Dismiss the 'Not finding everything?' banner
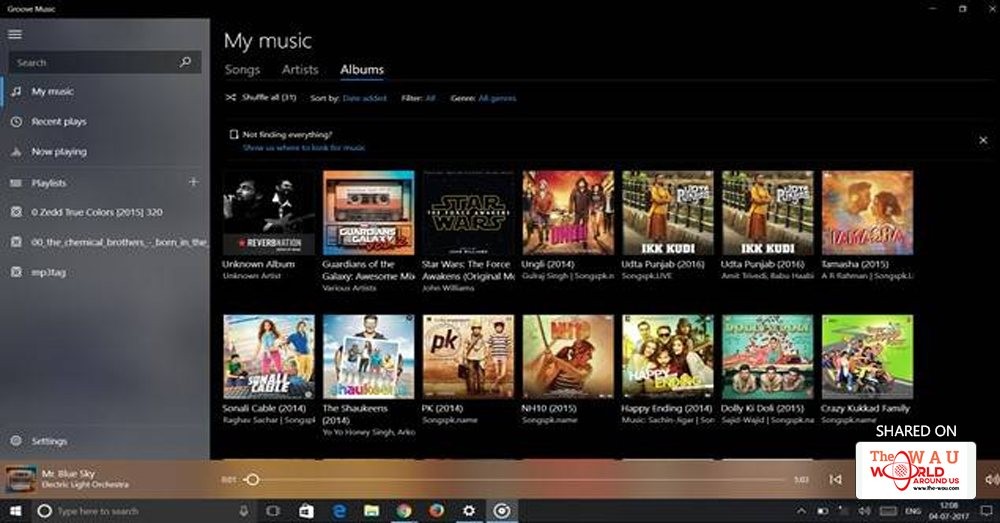1000x523 pixels. click(x=982, y=140)
